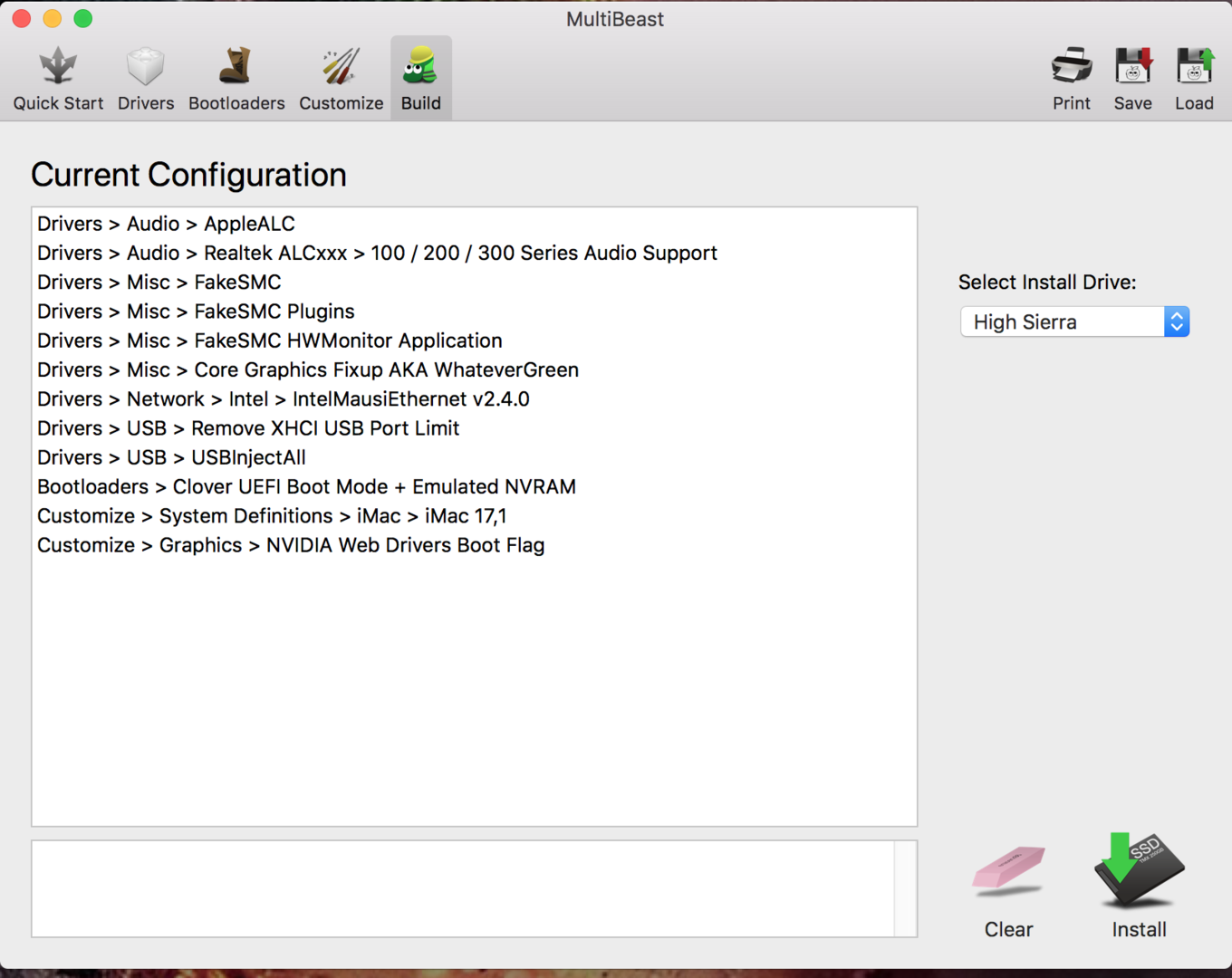Screen dimensions: 1232x978
Task: Select the AppleALC audio driver entry
Action: coord(166,224)
